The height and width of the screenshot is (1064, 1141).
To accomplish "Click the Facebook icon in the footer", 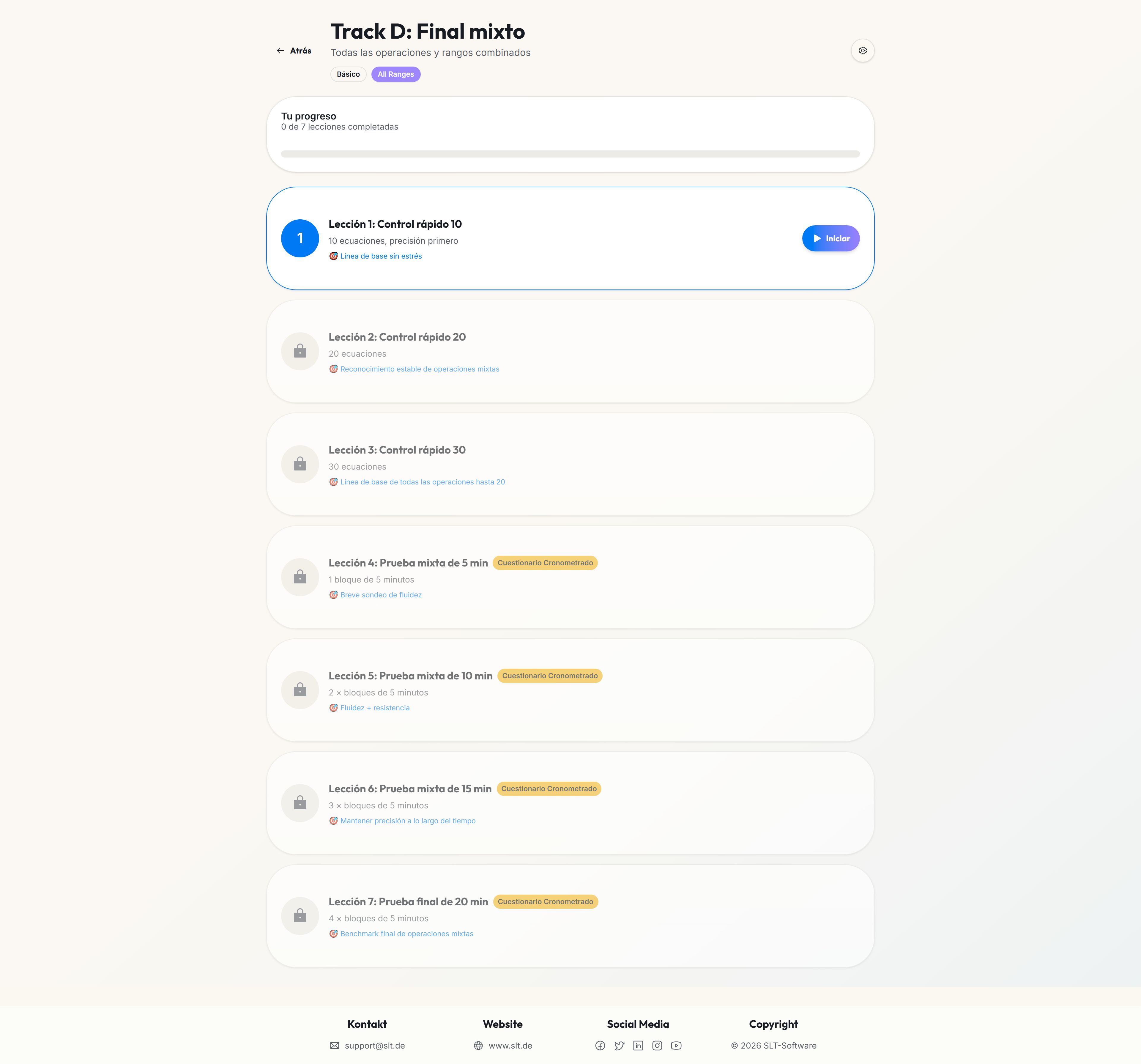I will 600,1046.
